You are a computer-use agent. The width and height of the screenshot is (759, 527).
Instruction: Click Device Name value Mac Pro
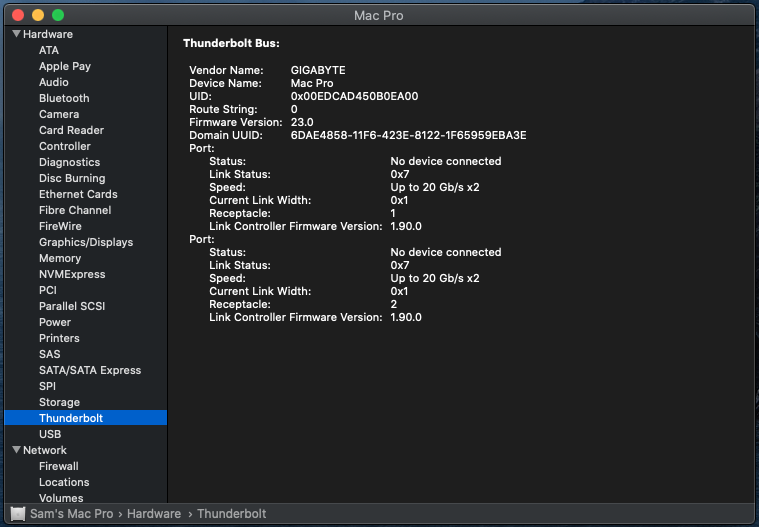click(x=312, y=83)
